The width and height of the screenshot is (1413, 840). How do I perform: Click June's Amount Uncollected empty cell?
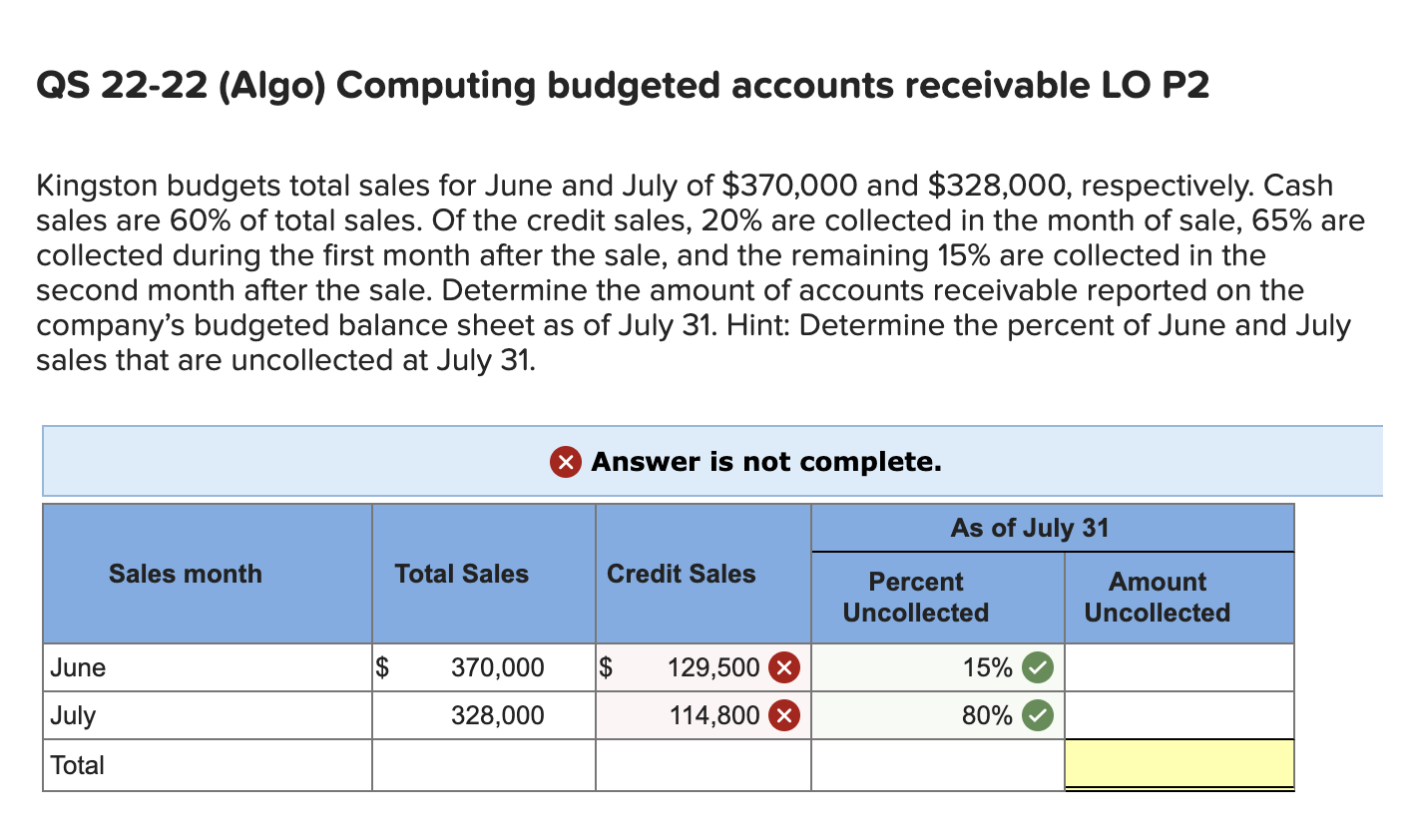[1178, 667]
